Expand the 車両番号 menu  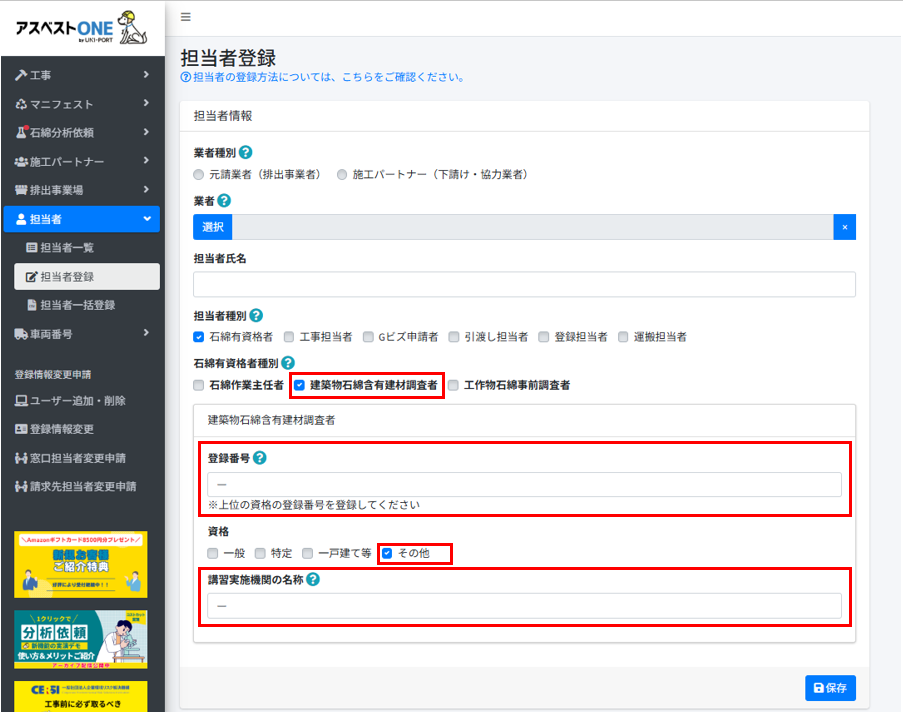pyautogui.click(x=81, y=333)
